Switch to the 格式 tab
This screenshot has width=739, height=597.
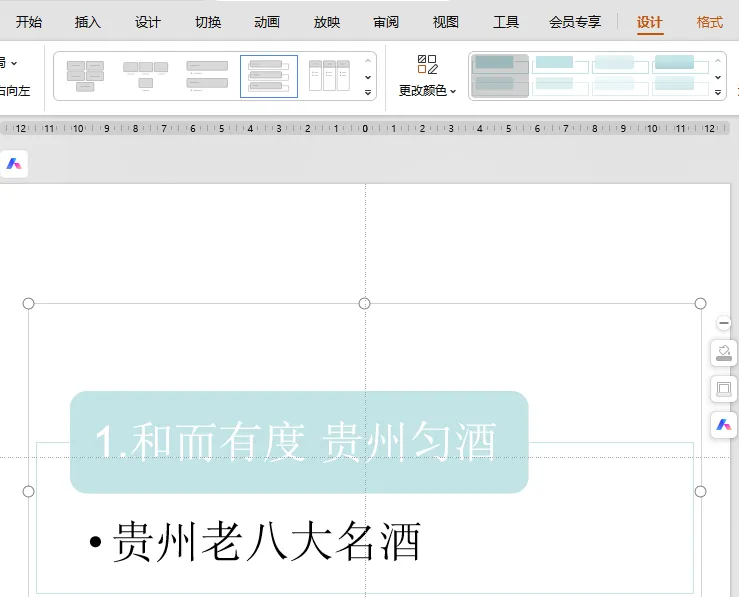point(709,22)
